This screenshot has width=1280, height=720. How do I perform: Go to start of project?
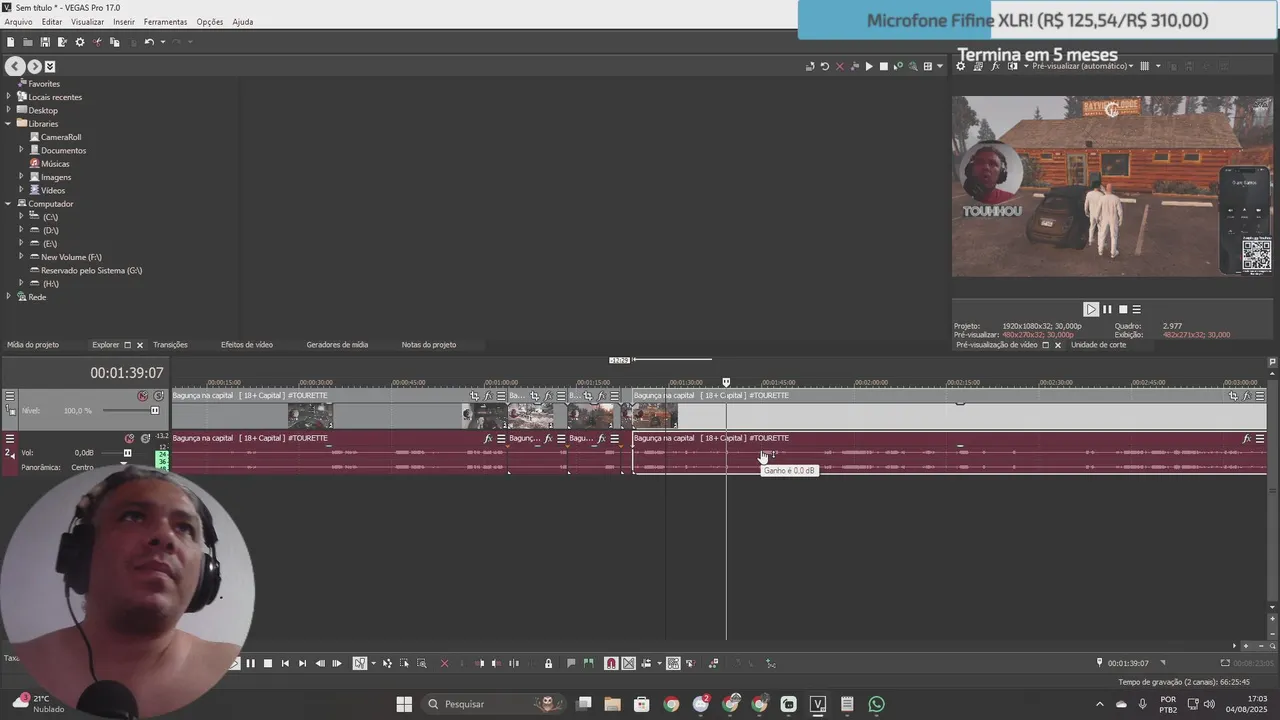285,663
